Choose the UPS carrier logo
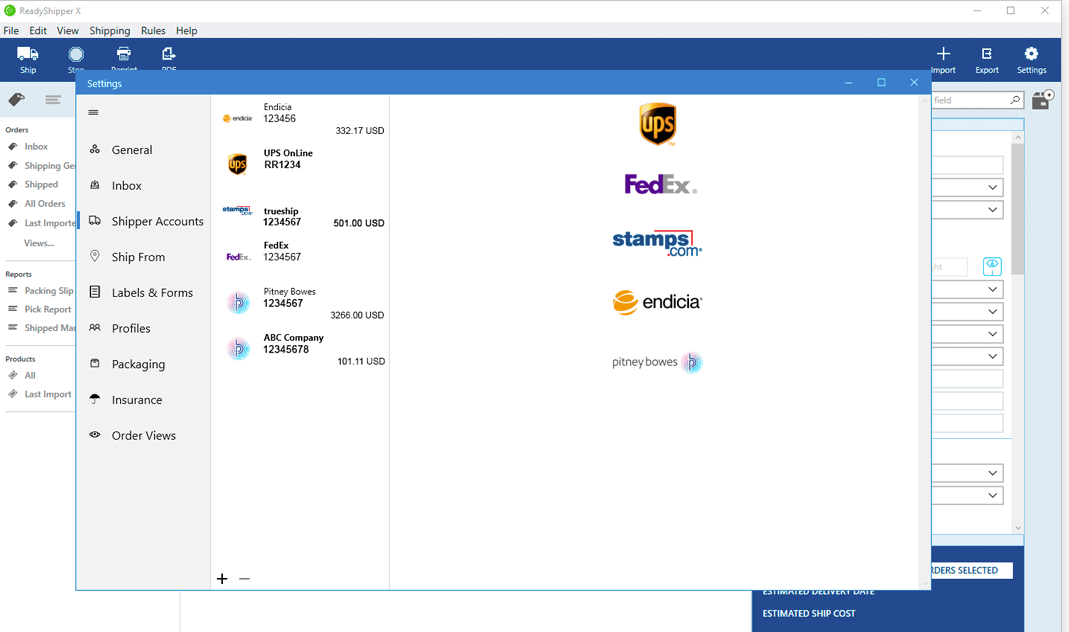The width and height of the screenshot is (1069, 632). (x=657, y=124)
